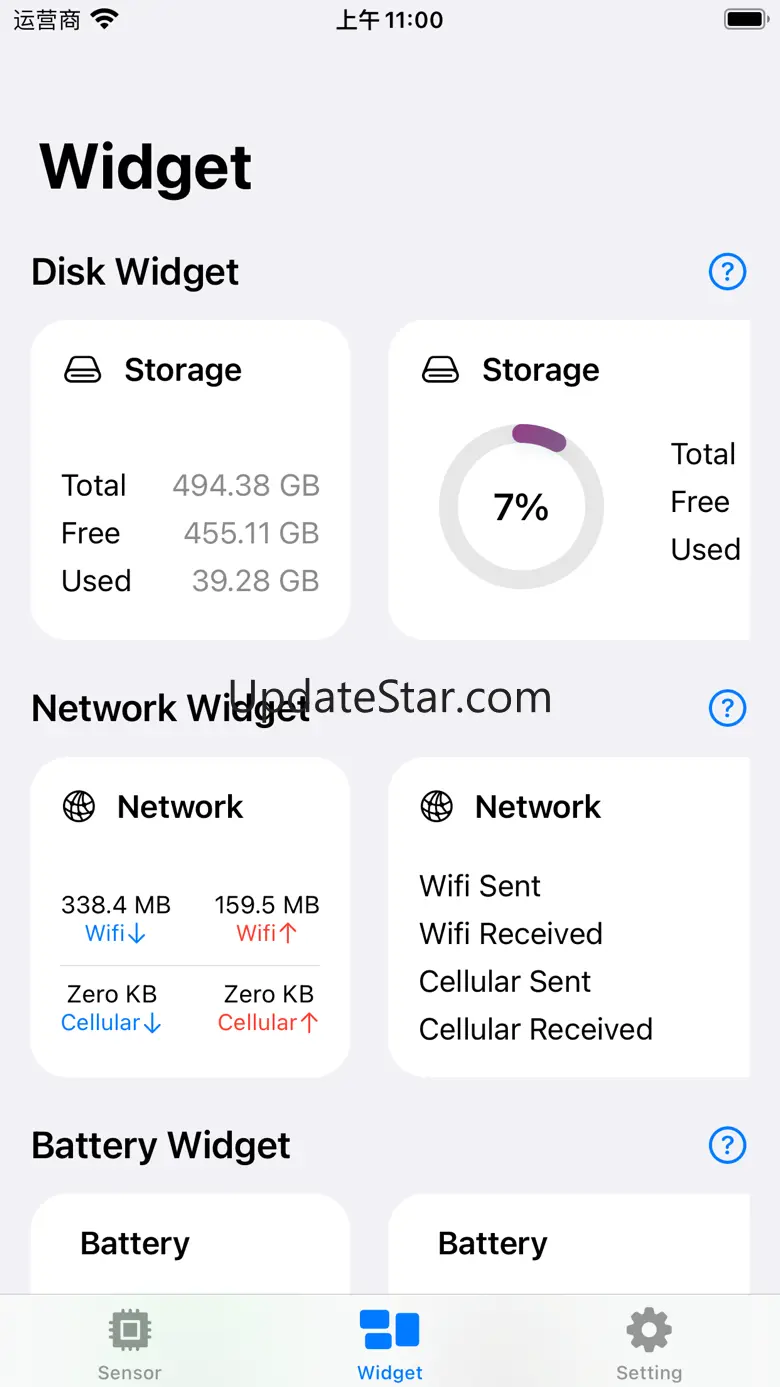The height and width of the screenshot is (1387, 780).
Task: Open help for Disk Widget section
Action: [x=727, y=271]
